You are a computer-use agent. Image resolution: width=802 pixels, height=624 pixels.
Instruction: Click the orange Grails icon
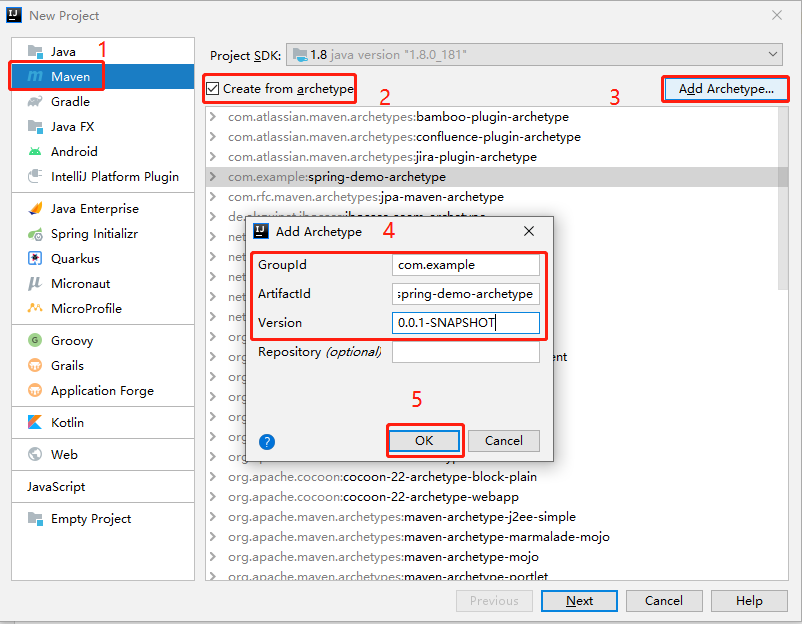tap(35, 365)
